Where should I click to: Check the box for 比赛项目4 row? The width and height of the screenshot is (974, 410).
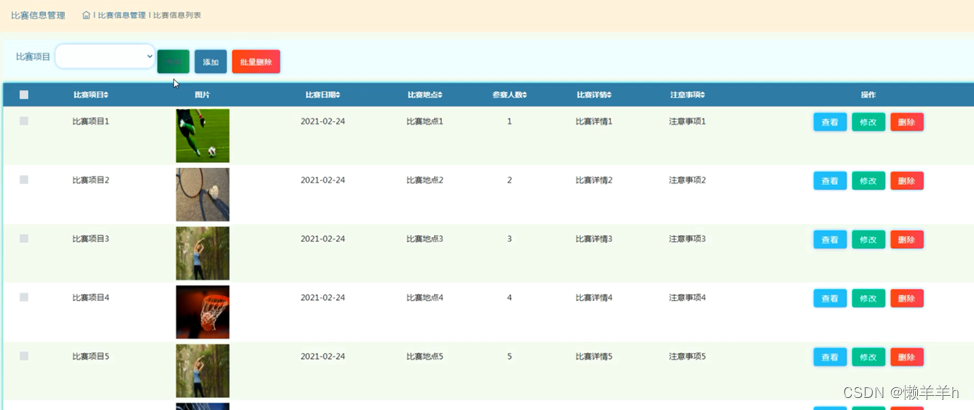(24, 298)
